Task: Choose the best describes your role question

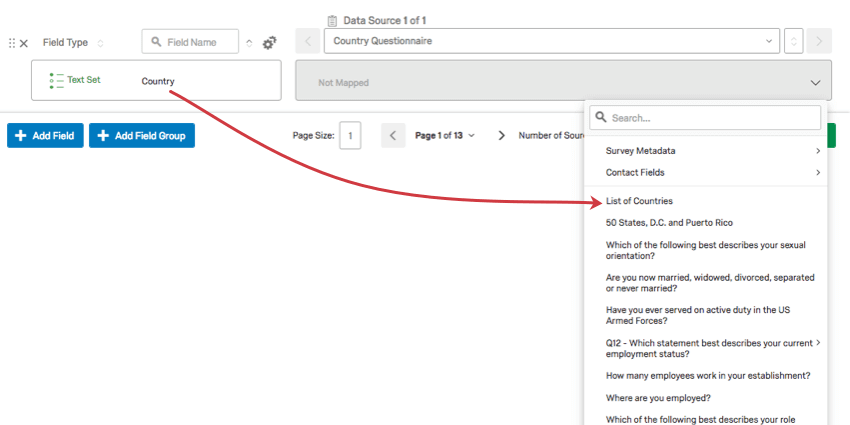Action: point(700,419)
